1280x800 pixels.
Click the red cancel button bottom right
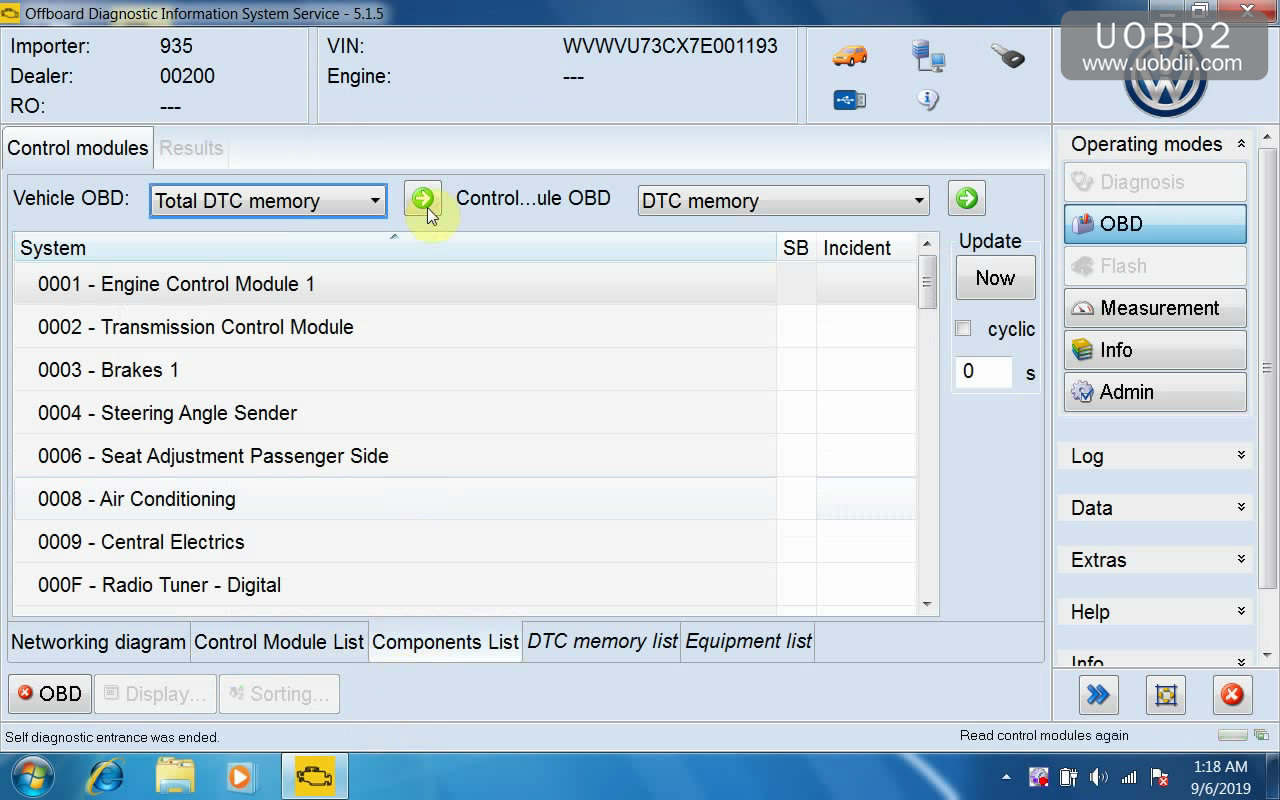pyautogui.click(x=1232, y=695)
